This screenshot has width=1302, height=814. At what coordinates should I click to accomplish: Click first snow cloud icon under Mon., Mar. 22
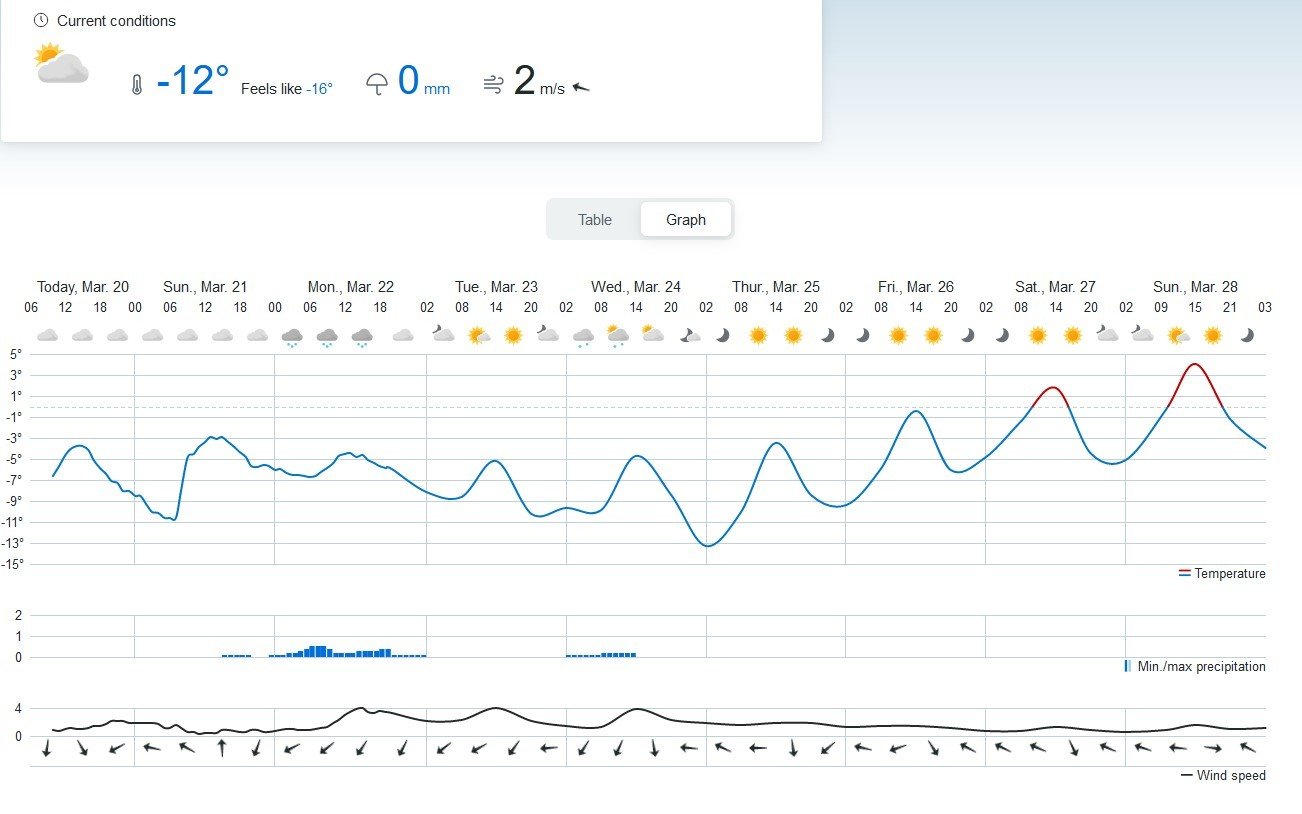point(292,337)
